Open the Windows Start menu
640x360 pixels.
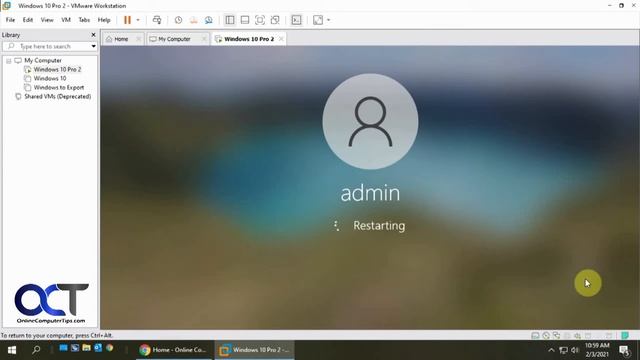(x=12, y=350)
